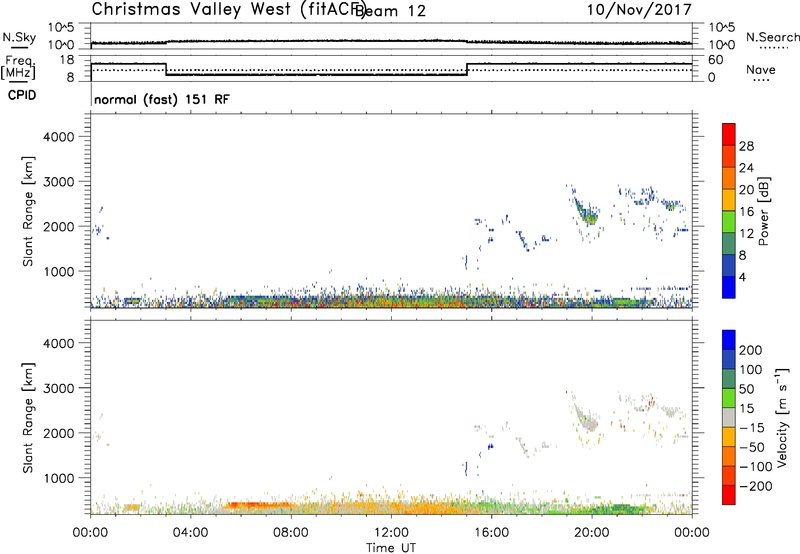
Task: Click the 'Beam 12' label
Action: click(390, 11)
